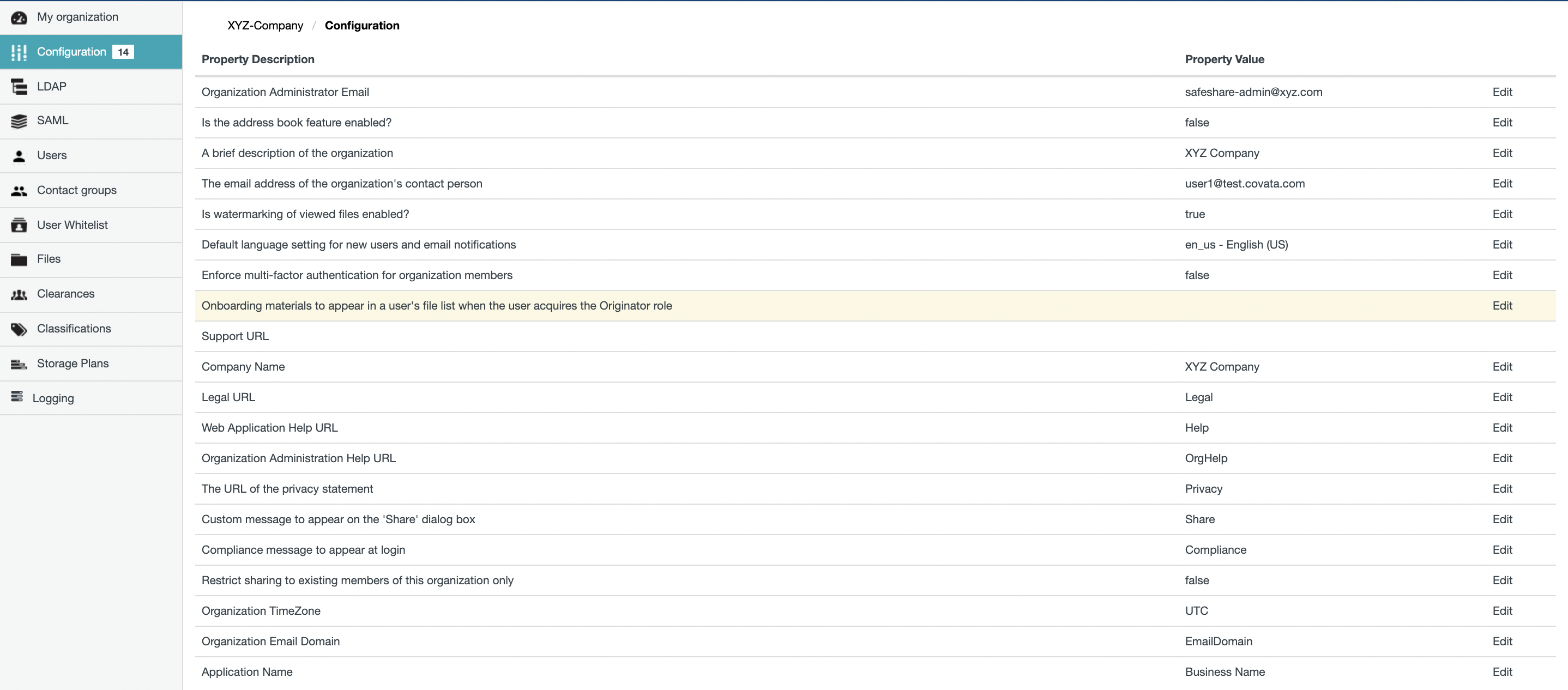This screenshot has width=1568, height=690.
Task: Click the Users person icon
Action: coord(19,156)
